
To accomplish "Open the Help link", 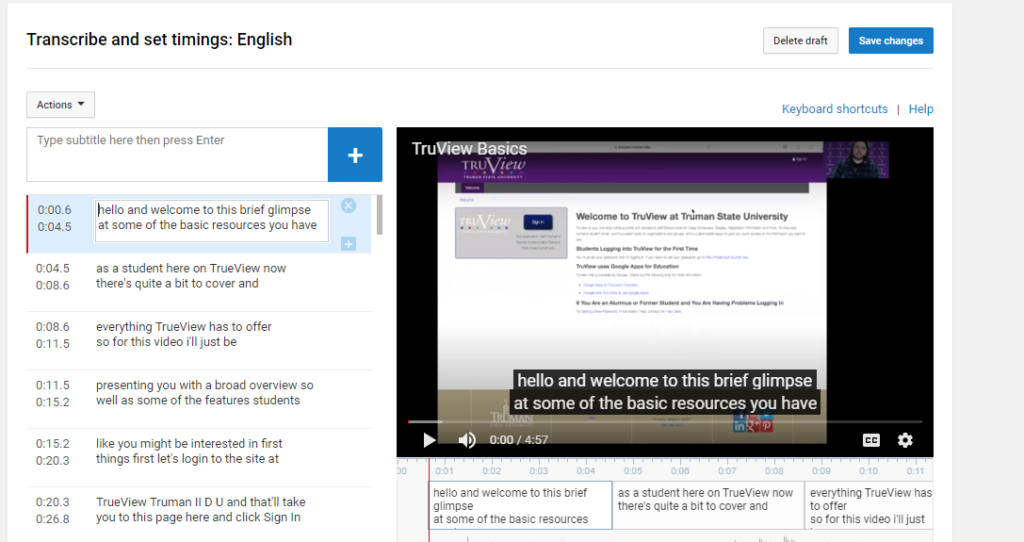I will click(x=921, y=109).
